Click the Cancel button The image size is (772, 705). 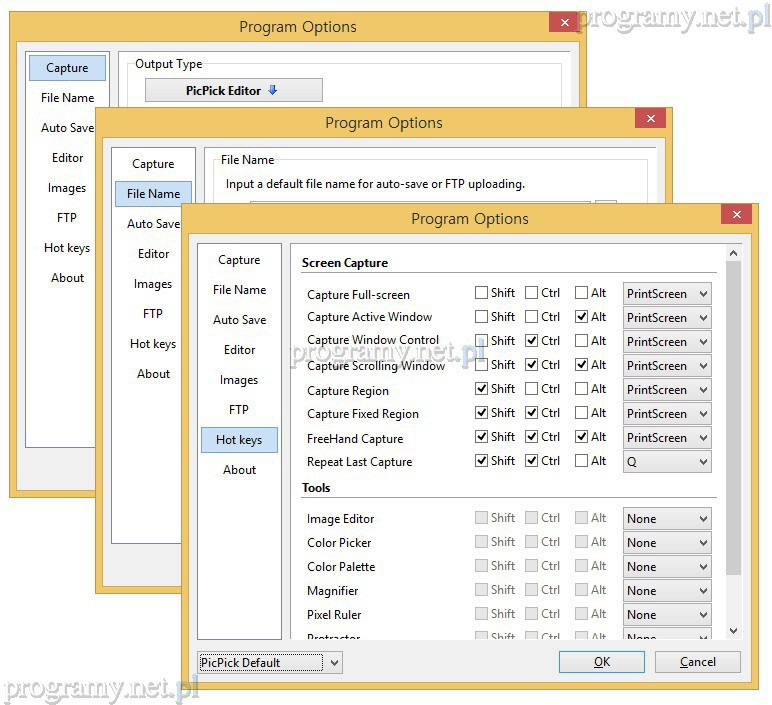coord(697,662)
